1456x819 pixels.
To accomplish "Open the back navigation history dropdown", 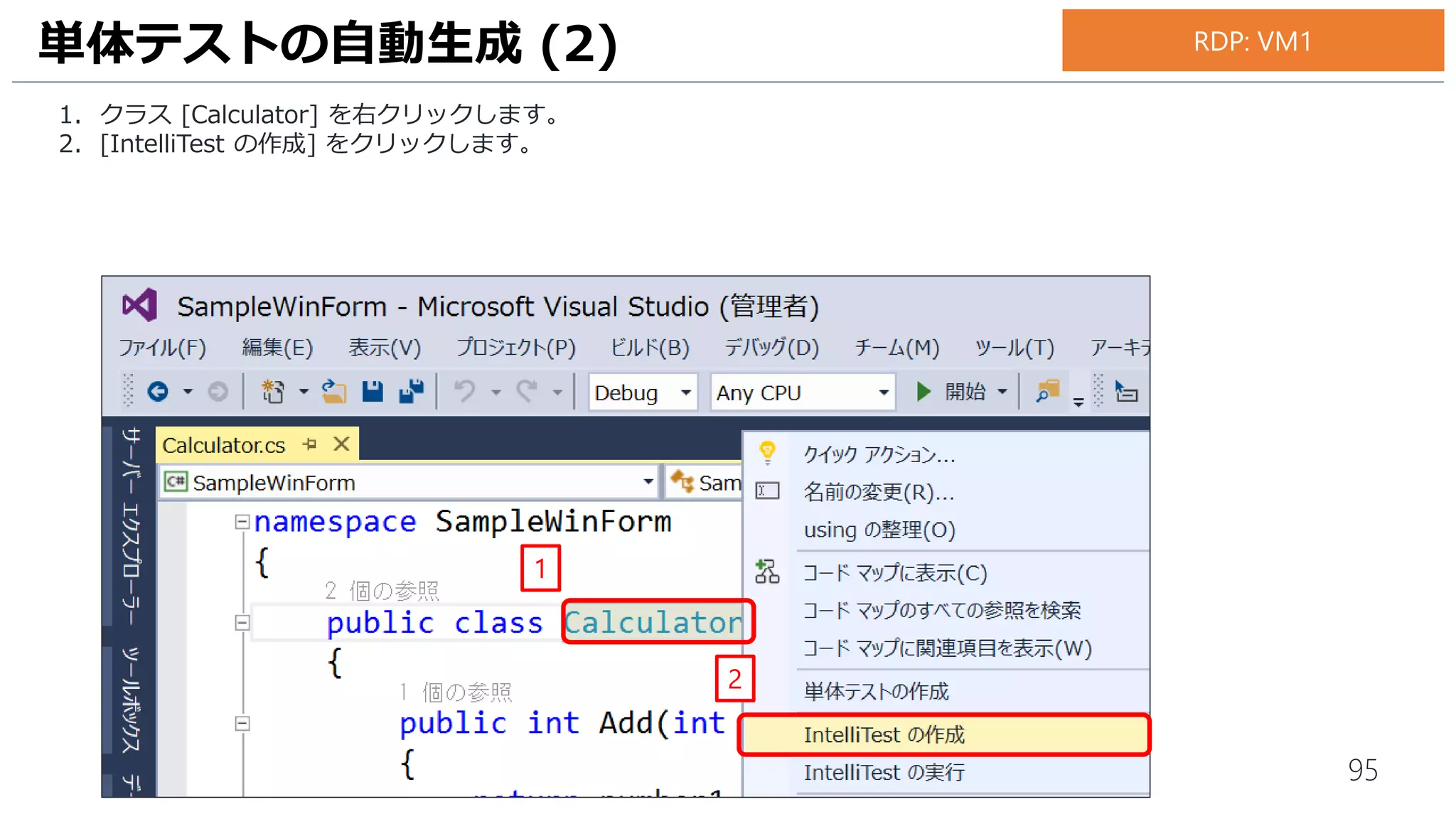I will 188,392.
